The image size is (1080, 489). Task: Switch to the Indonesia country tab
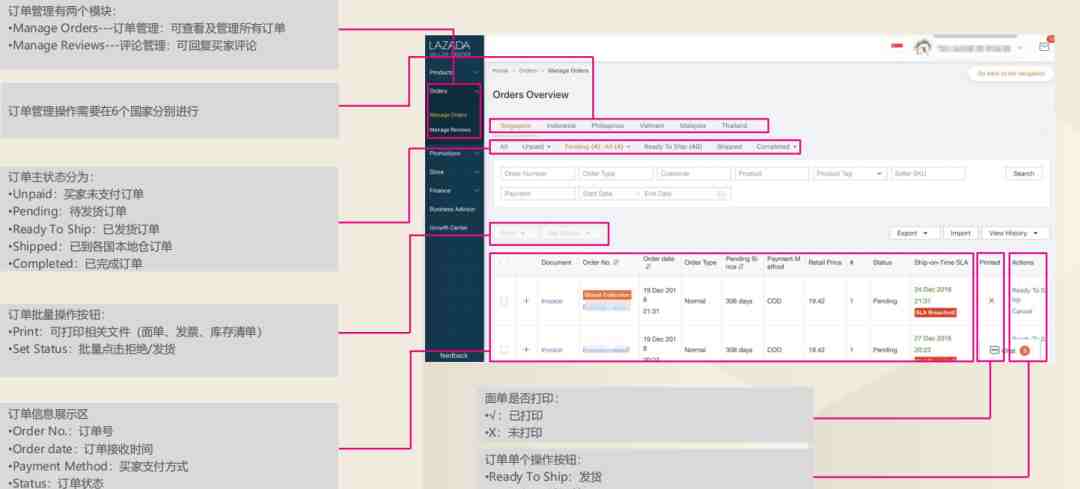pos(561,126)
